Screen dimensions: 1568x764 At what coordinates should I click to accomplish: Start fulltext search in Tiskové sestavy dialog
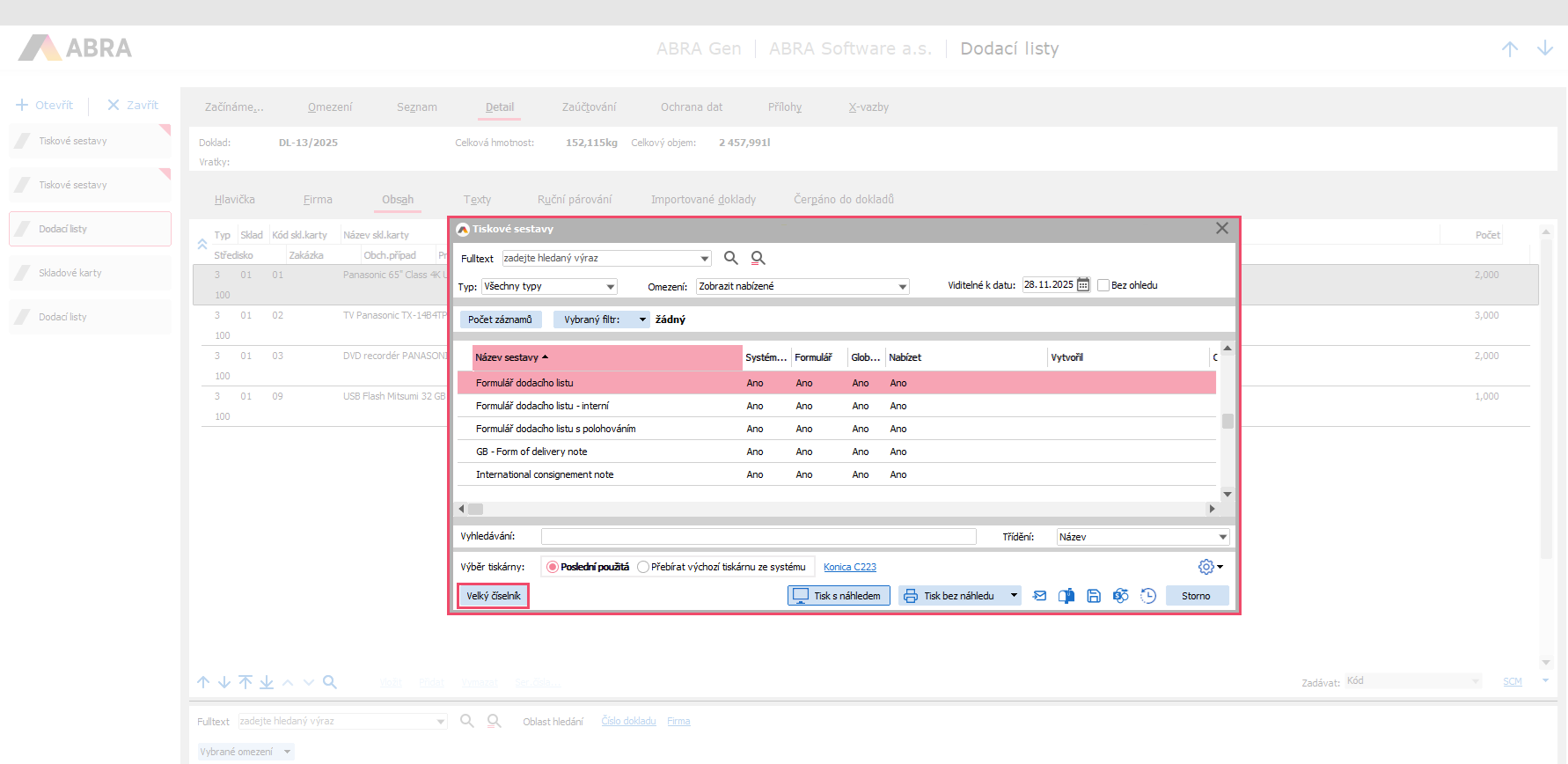[730, 258]
